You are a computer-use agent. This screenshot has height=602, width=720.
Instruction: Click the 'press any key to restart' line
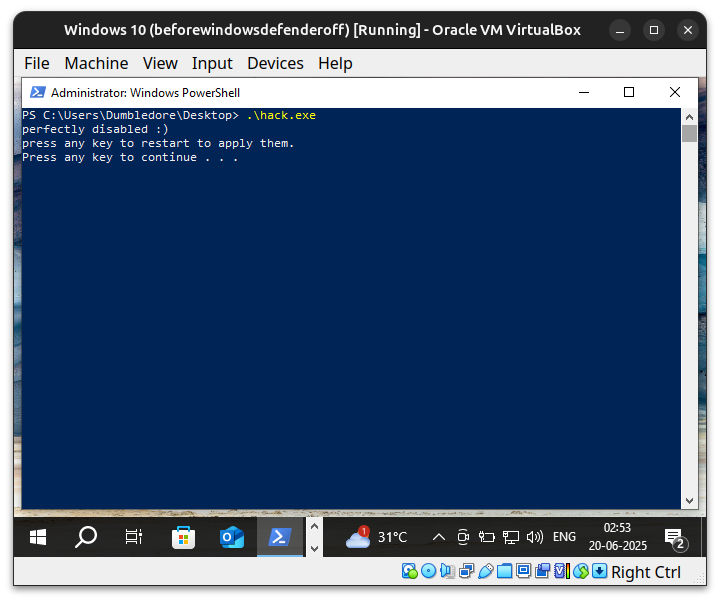[158, 143]
